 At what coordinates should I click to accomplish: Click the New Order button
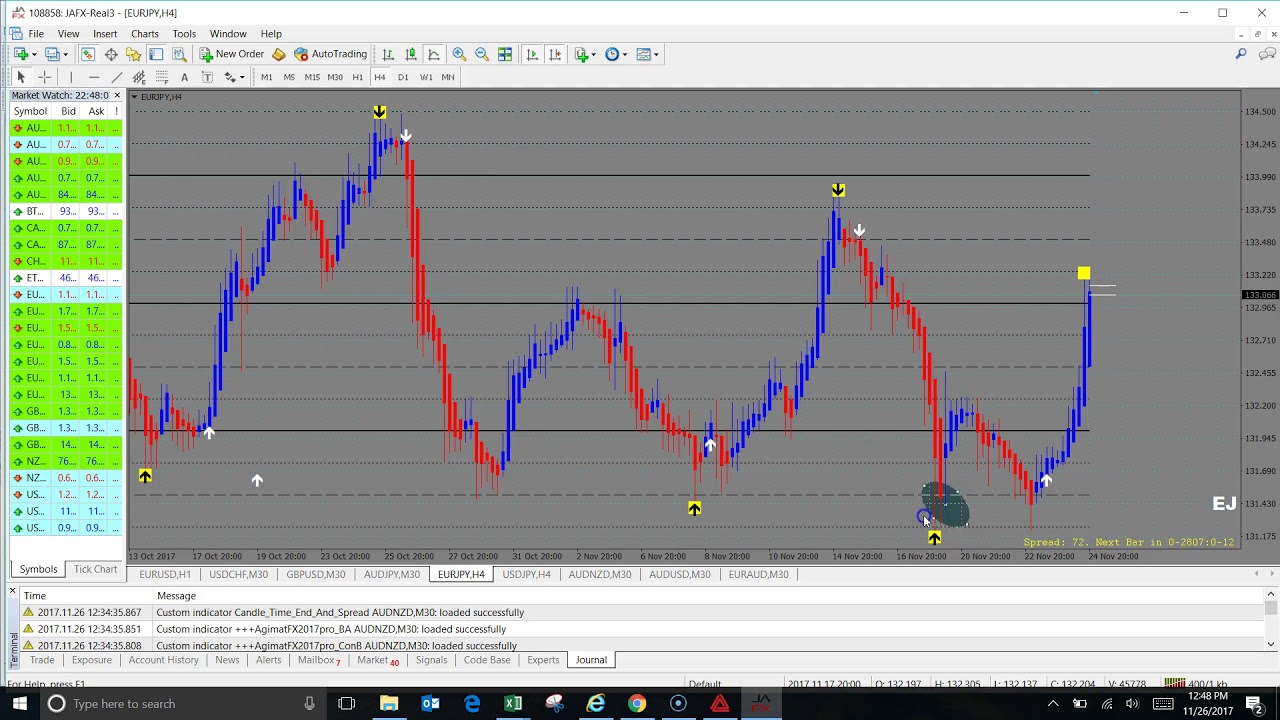232,54
